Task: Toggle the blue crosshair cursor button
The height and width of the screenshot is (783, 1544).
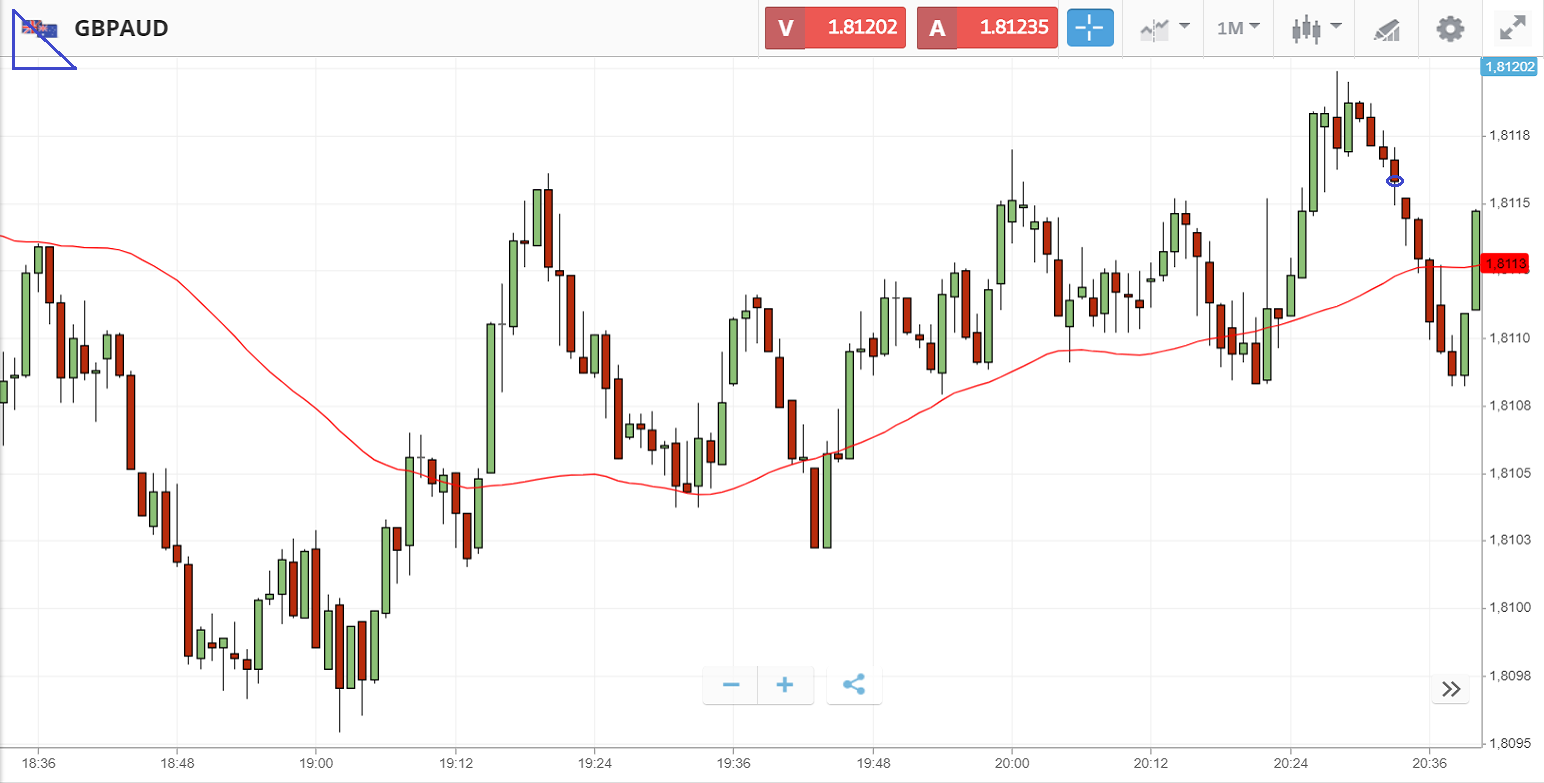Action: tap(1089, 28)
